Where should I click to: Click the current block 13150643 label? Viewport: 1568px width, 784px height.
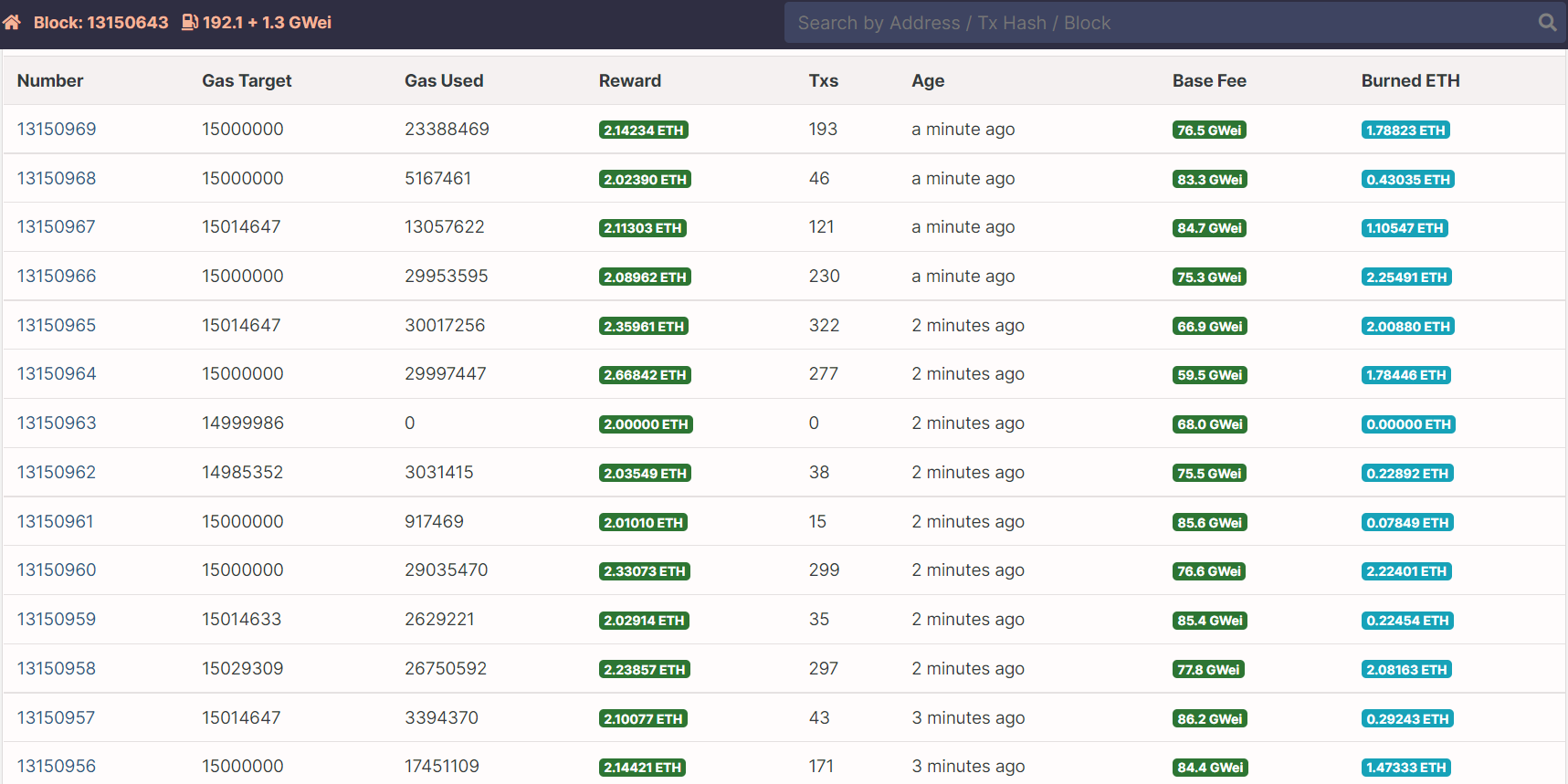(100, 23)
